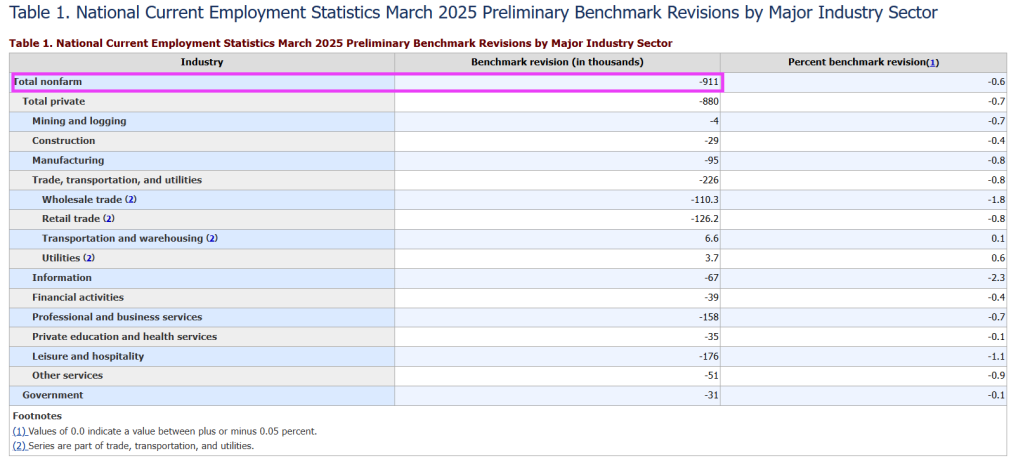Image resolution: width=1023 pixels, height=458 pixels.
Task: Click the -67 Information value
Action: [x=711, y=278]
